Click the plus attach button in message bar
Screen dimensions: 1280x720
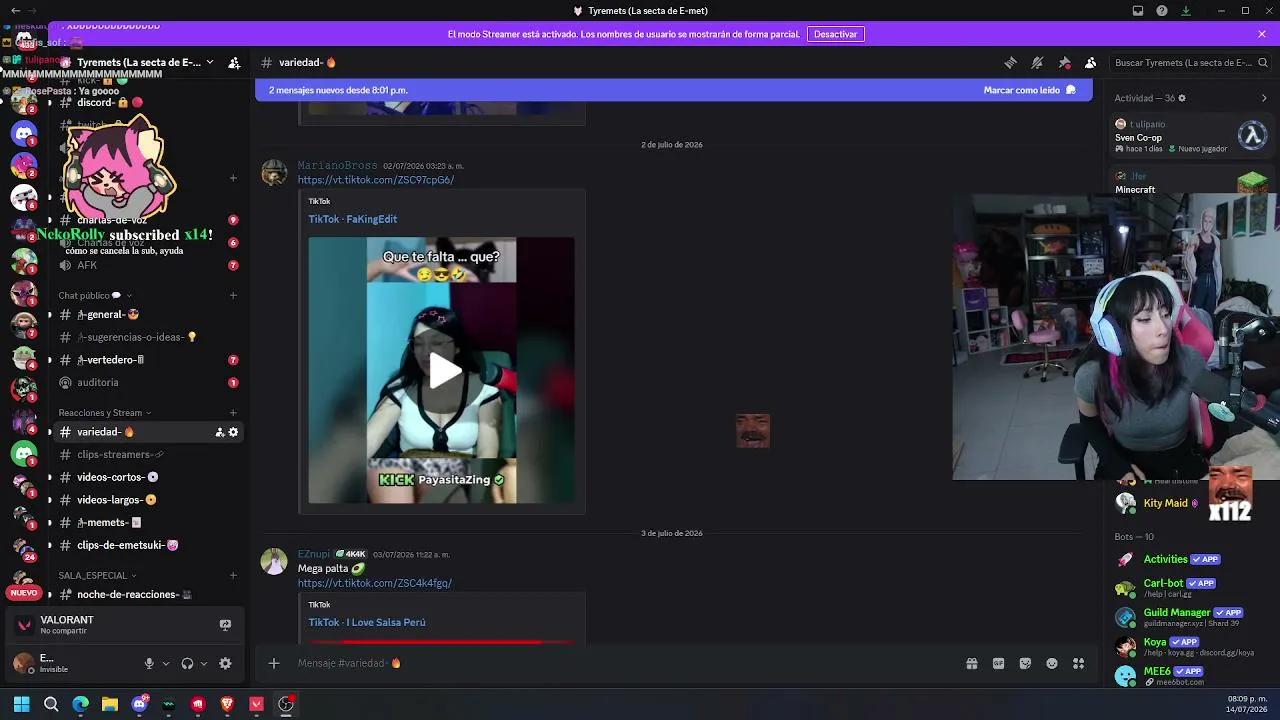click(273, 663)
